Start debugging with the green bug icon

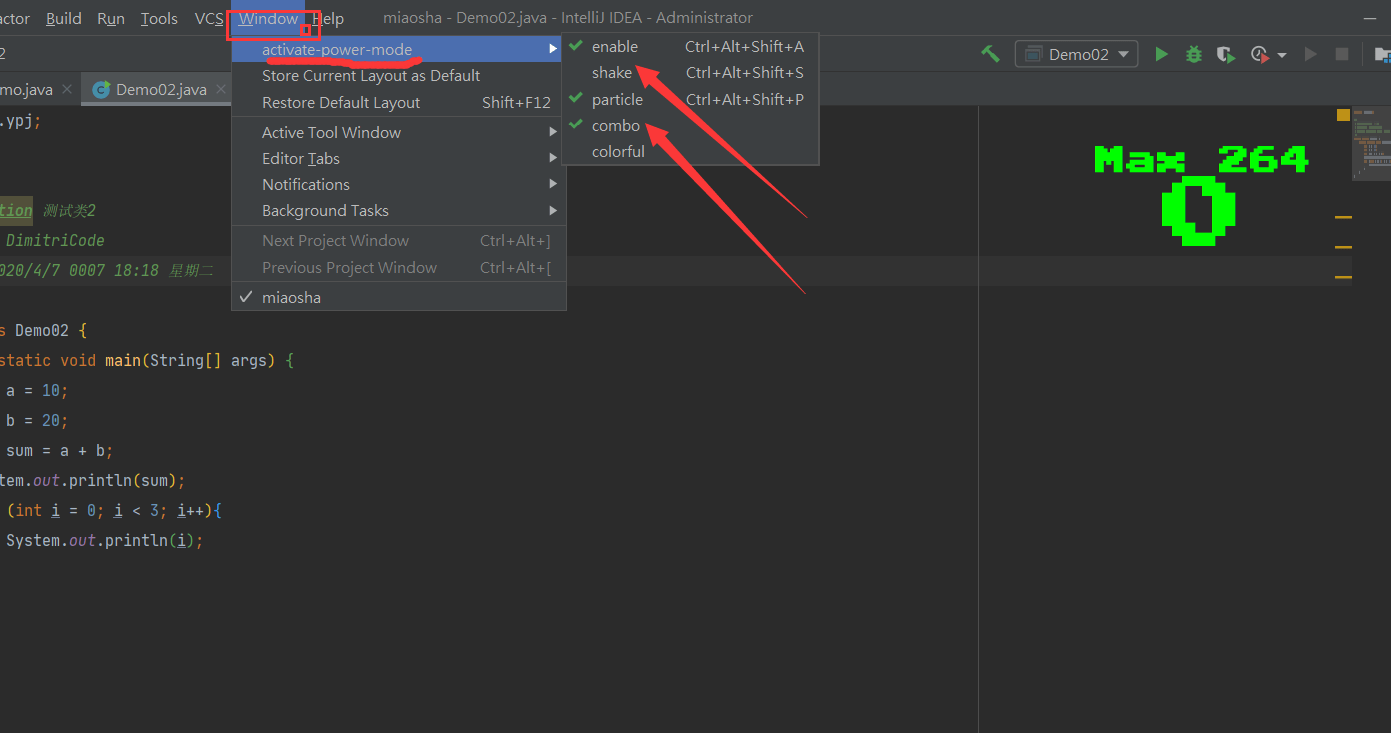point(1193,54)
